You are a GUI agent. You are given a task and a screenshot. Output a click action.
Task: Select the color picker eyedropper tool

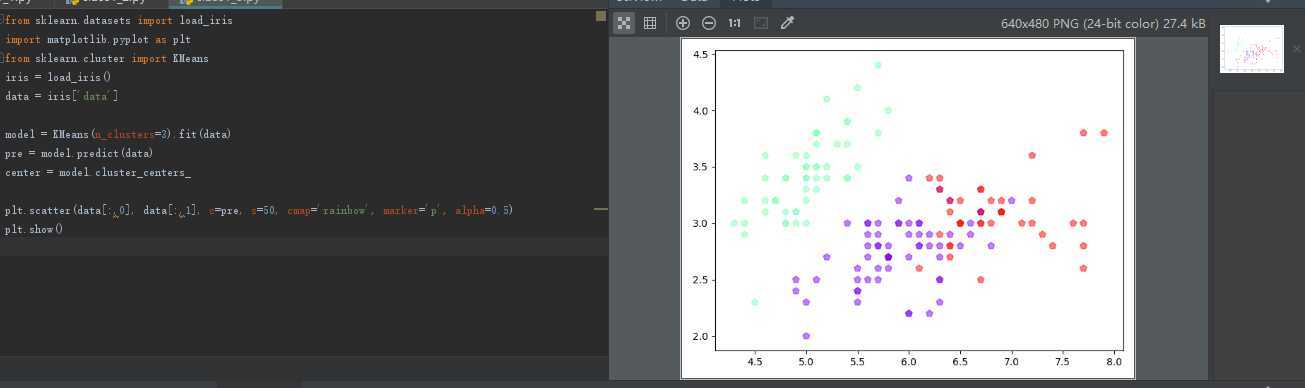click(787, 23)
